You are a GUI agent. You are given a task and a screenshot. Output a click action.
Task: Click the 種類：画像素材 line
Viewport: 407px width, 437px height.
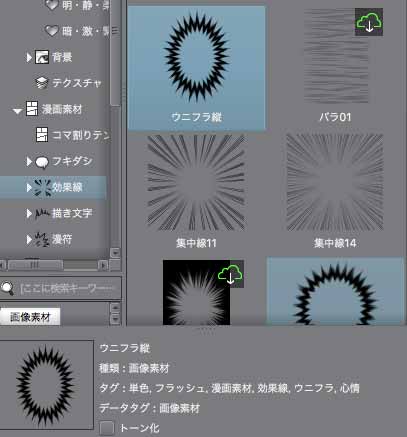[x=135, y=368]
